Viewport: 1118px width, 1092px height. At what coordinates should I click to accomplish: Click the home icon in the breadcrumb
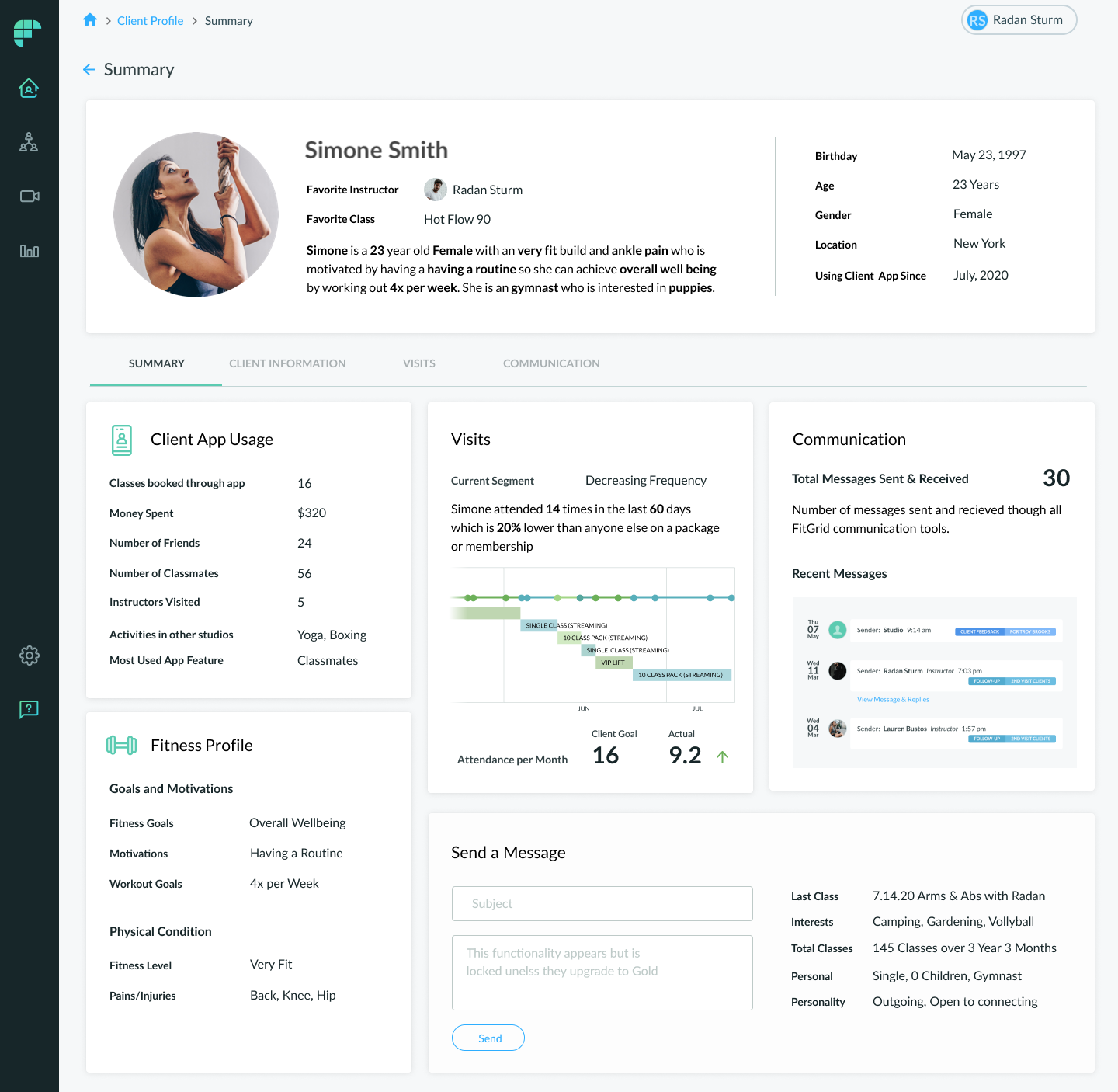tap(90, 19)
